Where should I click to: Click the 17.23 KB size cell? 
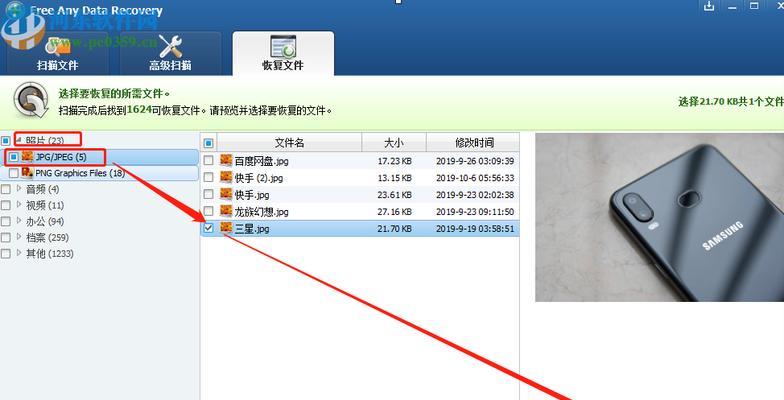pos(394,161)
